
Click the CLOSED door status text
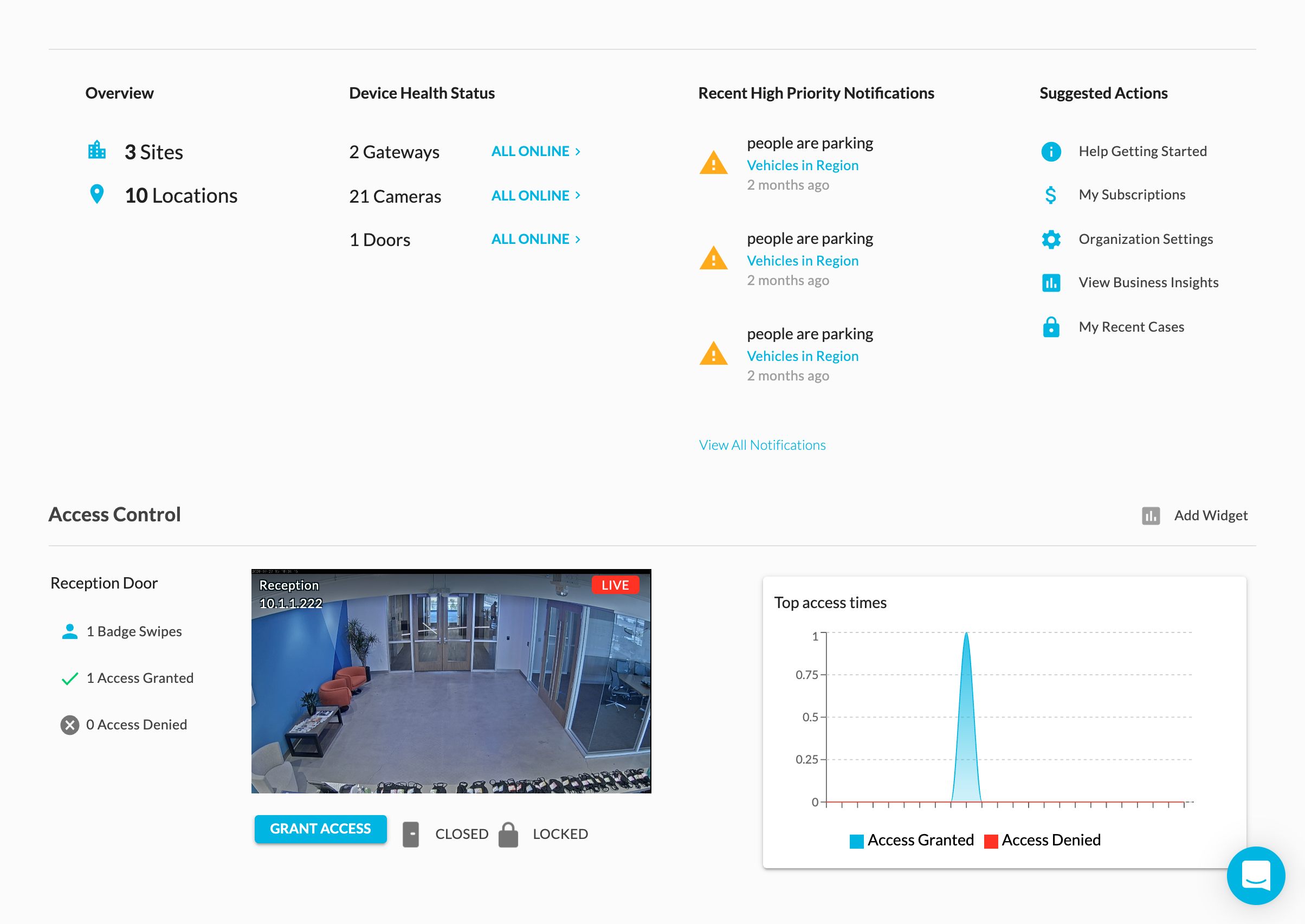461,834
